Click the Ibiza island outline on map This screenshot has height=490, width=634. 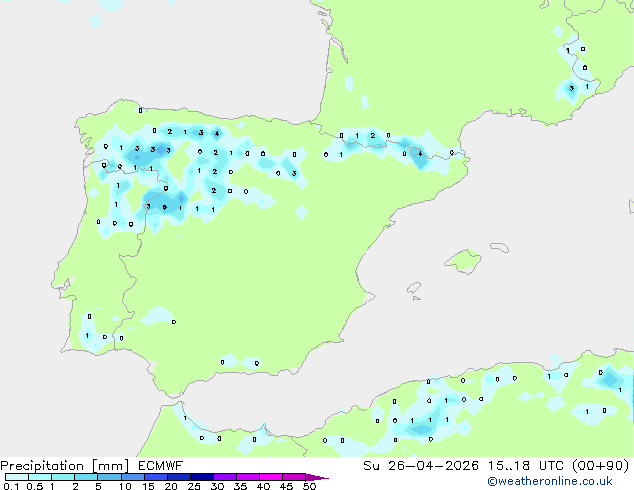click(x=414, y=288)
